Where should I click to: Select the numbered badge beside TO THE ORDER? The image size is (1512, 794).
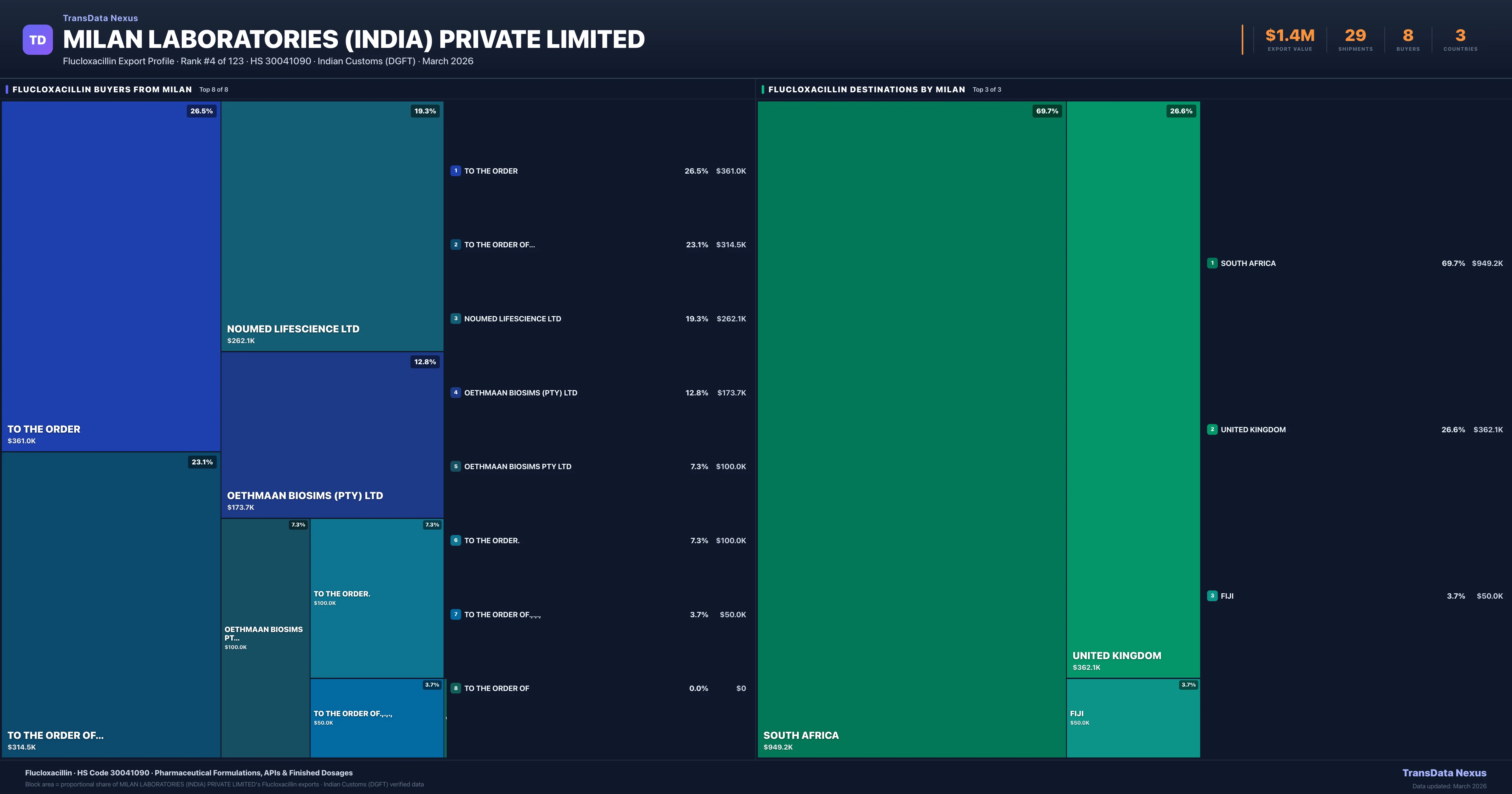[456, 171]
